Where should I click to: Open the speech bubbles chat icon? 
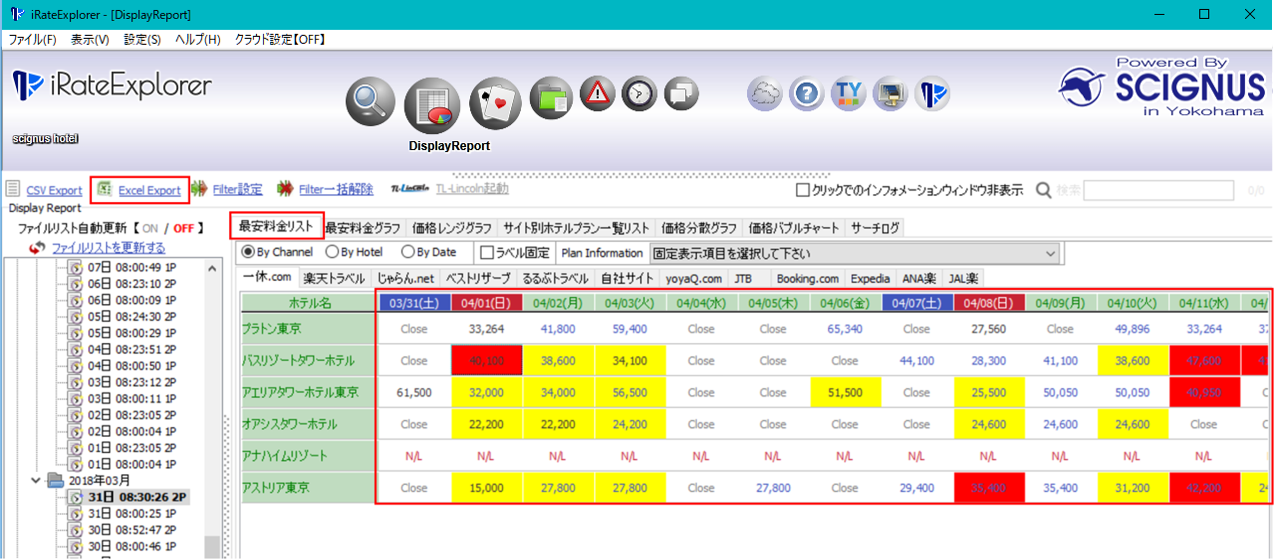681,94
